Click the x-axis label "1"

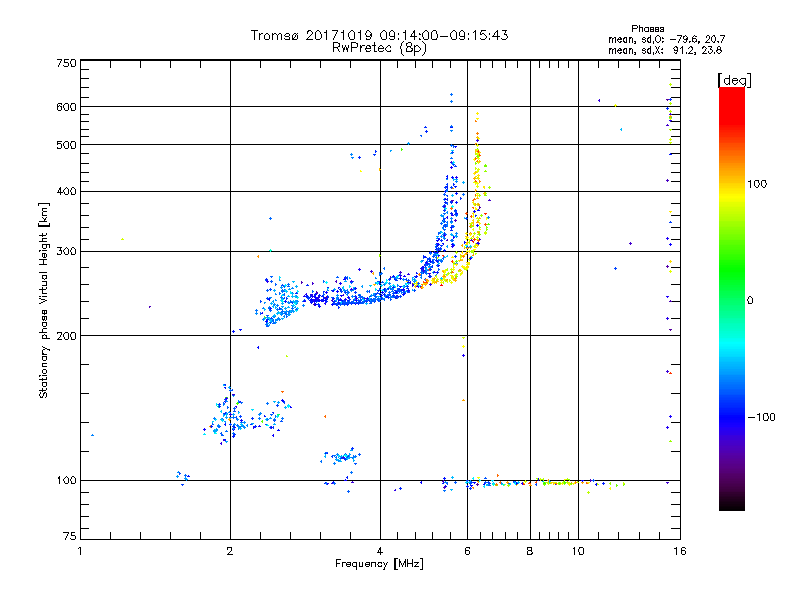pos(80,551)
